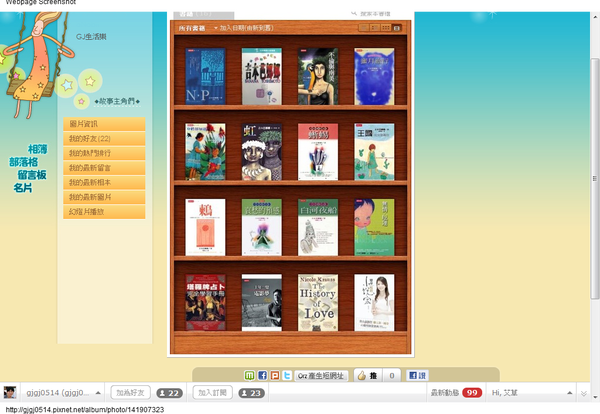Click 加為好友 add friend button

[x=130, y=393]
